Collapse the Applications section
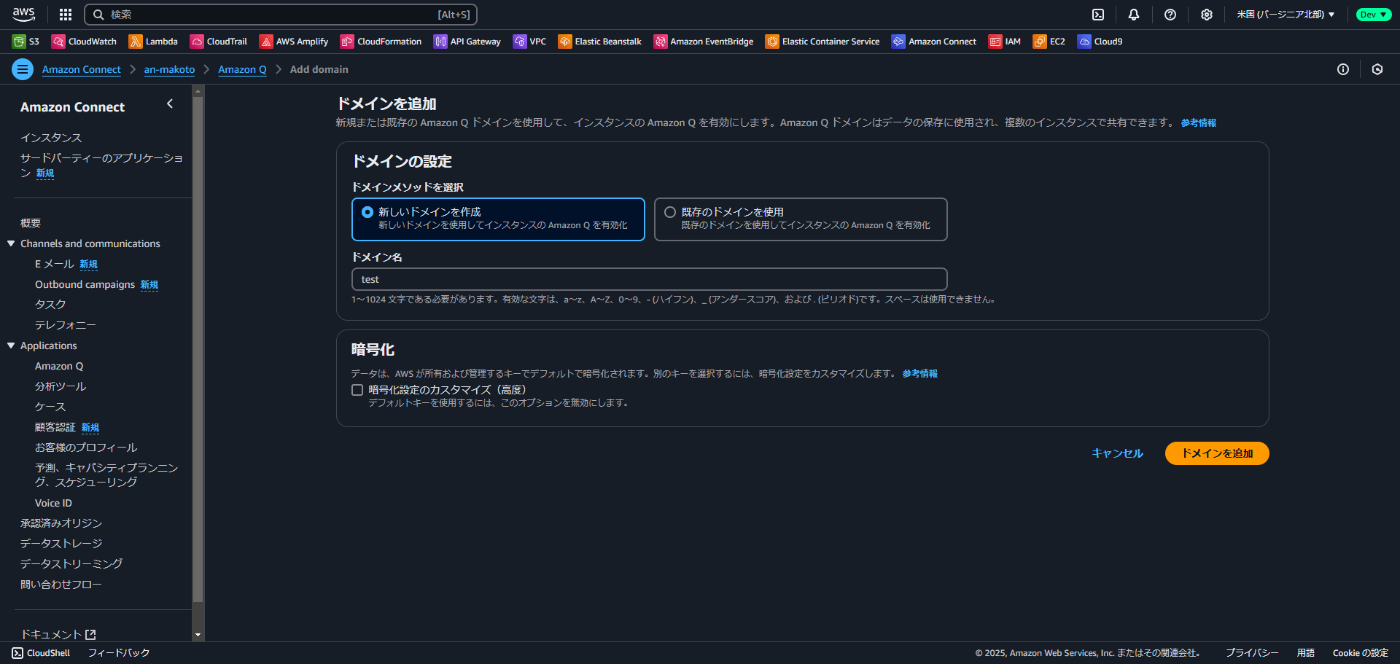This screenshot has height=664, width=1400. tap(11, 346)
